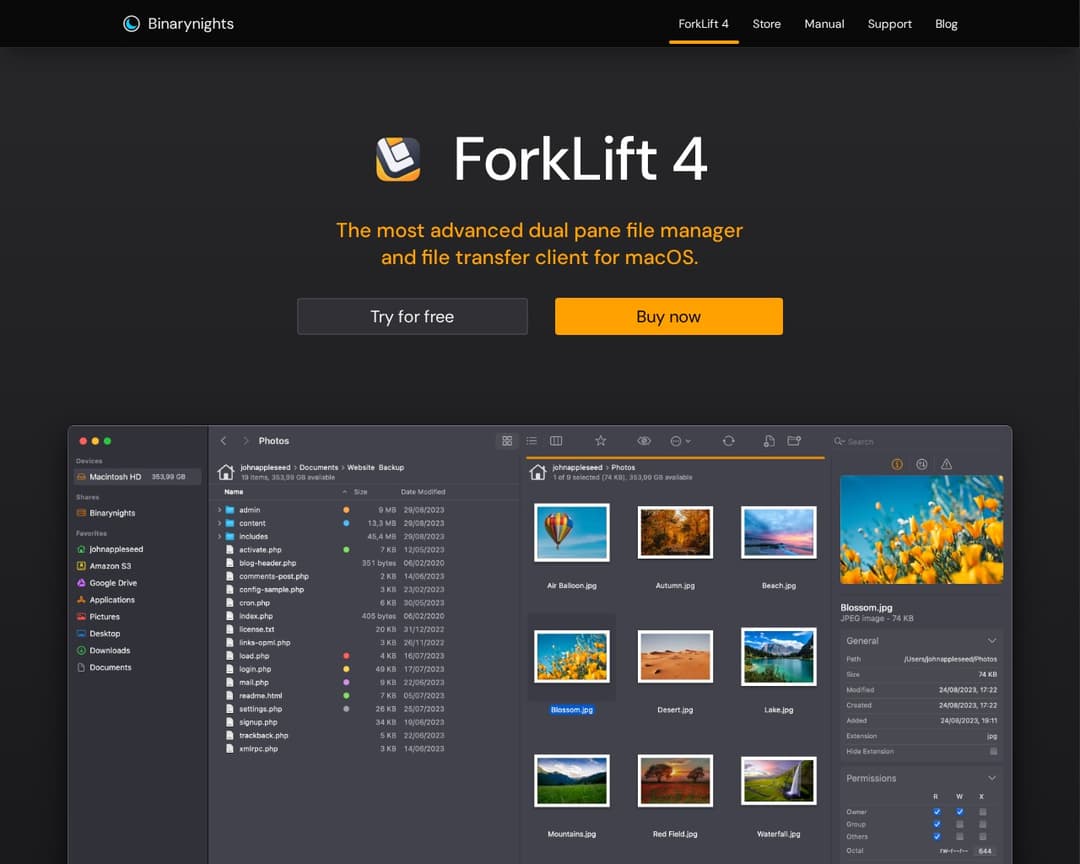Open the Support nav item

[x=889, y=24]
